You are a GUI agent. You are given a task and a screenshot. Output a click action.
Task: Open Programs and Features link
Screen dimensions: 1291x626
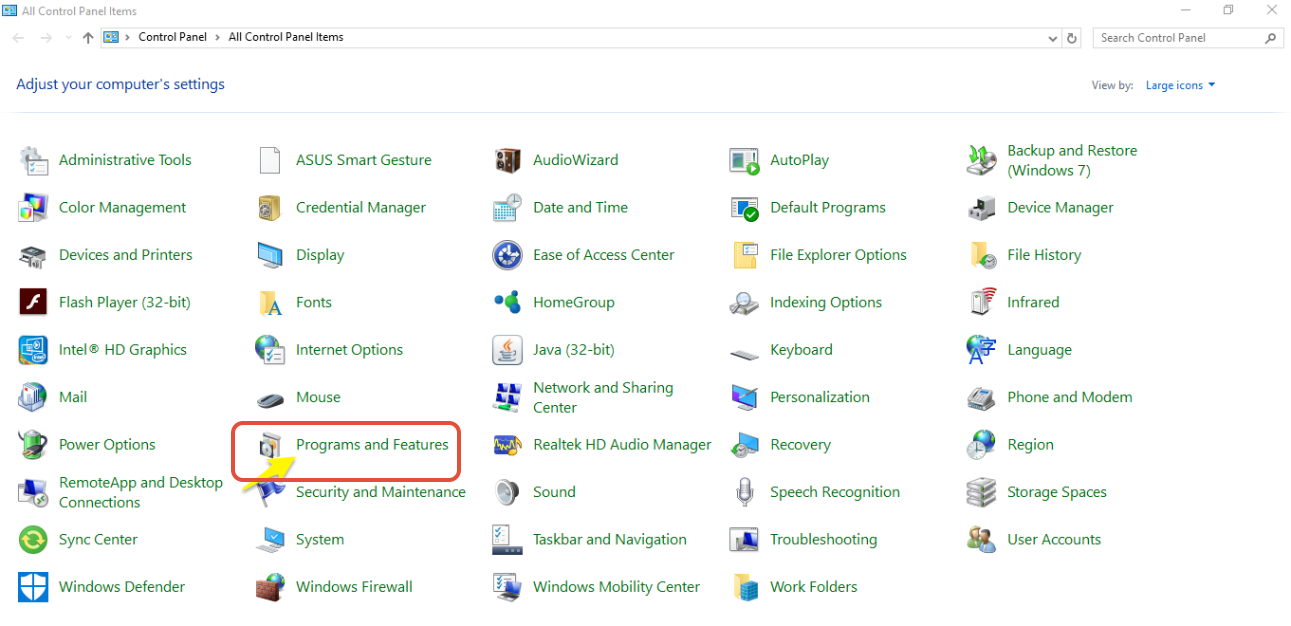coord(372,445)
